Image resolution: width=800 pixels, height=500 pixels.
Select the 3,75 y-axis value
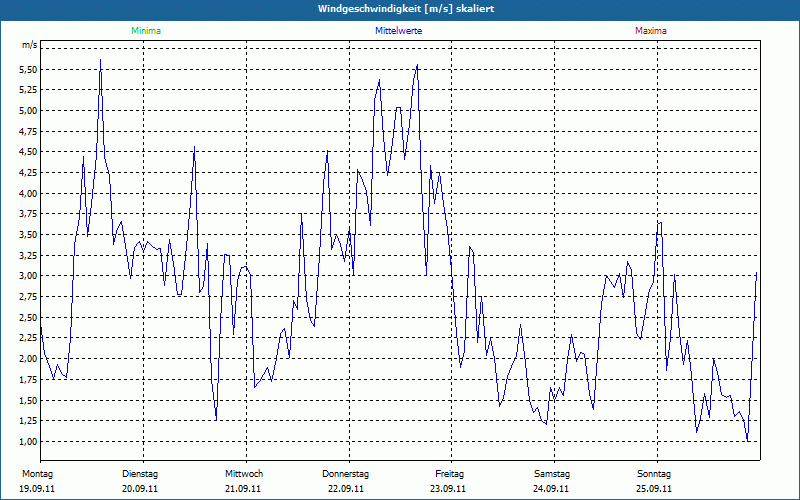point(28,214)
